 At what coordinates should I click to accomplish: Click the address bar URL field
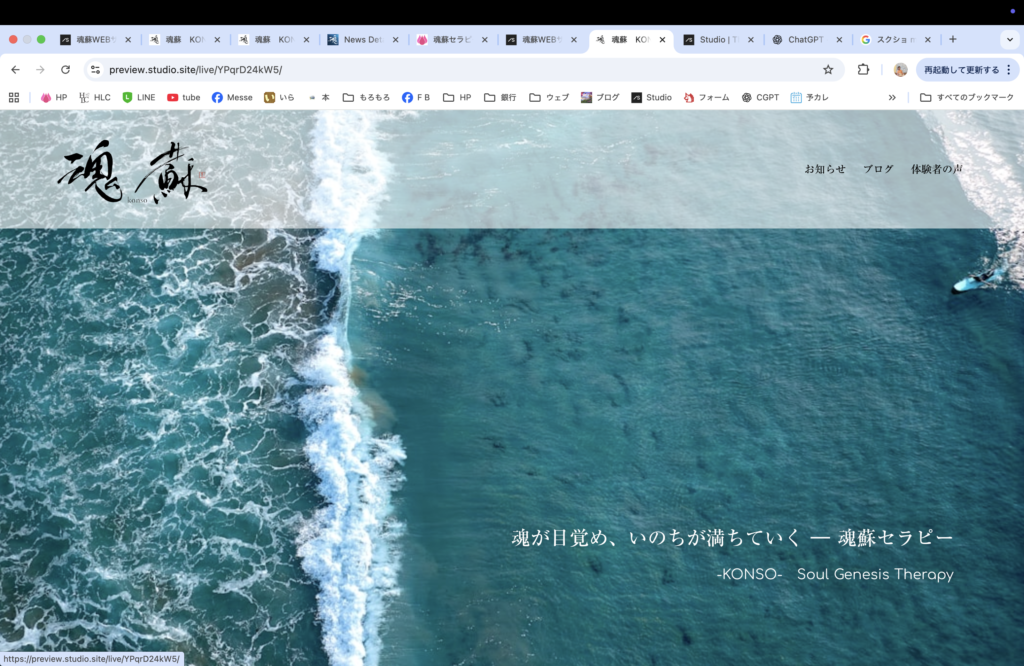tap(450, 70)
